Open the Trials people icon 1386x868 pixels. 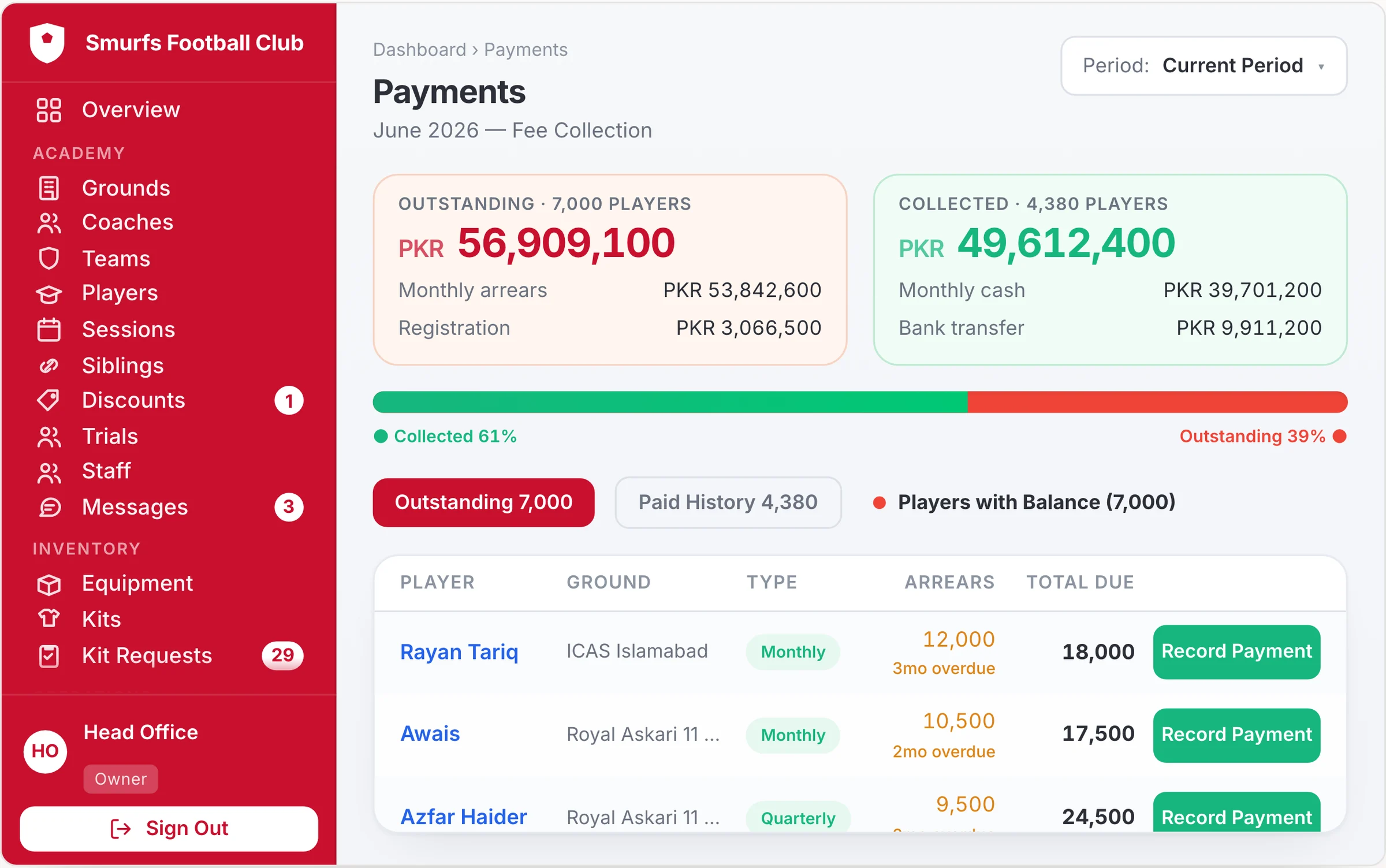(x=49, y=437)
